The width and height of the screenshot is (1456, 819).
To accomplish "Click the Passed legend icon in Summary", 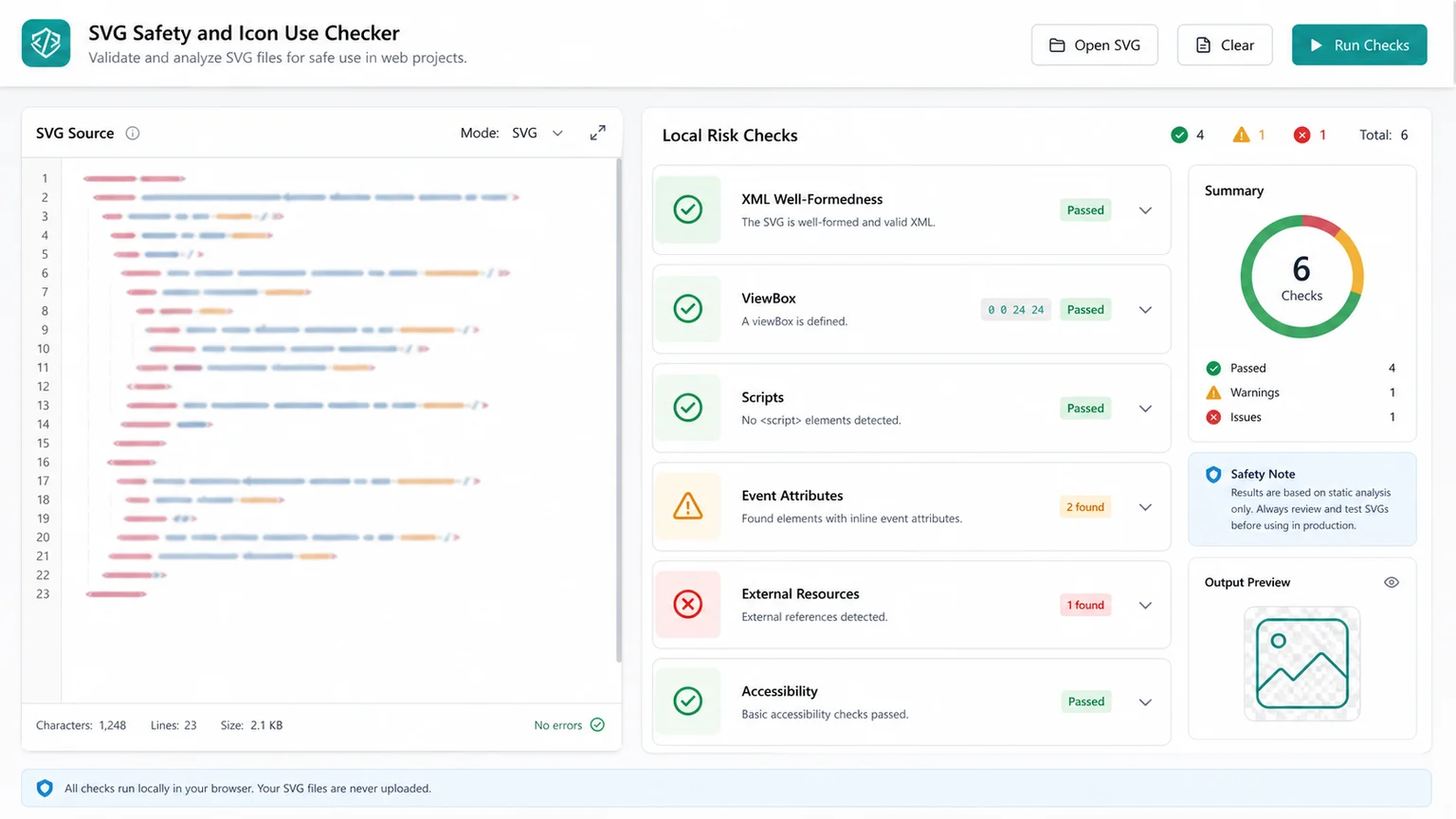I will pyautogui.click(x=1213, y=368).
